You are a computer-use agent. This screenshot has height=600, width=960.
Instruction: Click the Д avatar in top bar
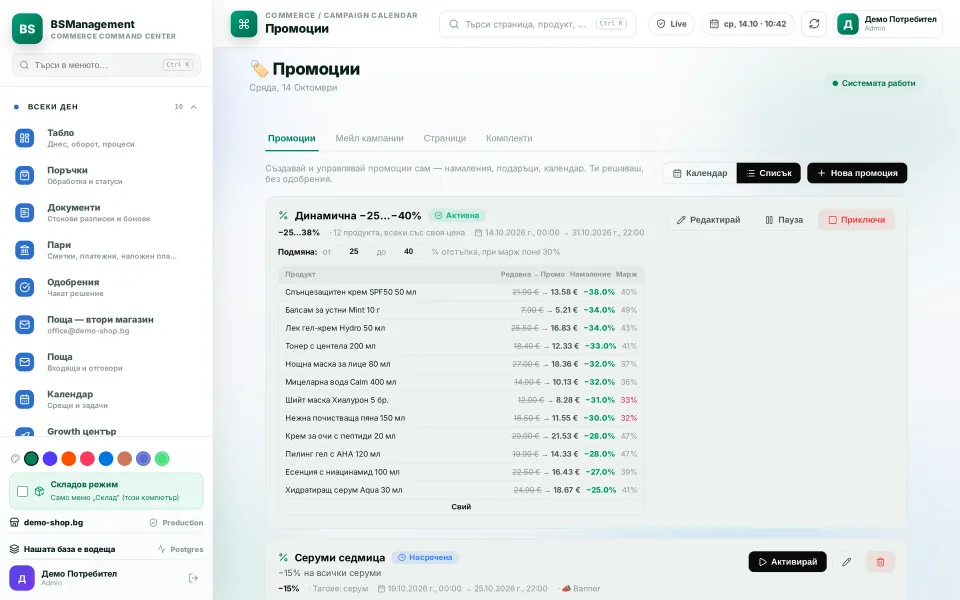coord(848,24)
